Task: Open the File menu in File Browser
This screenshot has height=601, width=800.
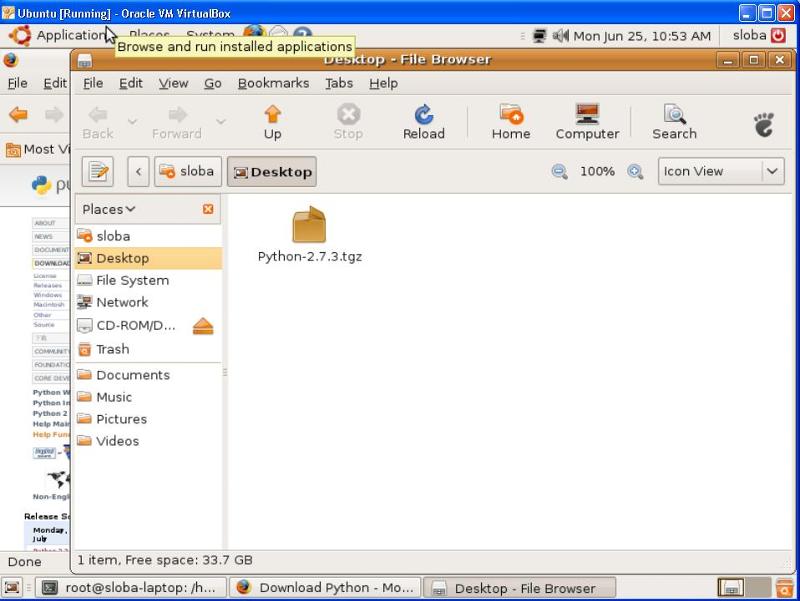Action: [93, 83]
